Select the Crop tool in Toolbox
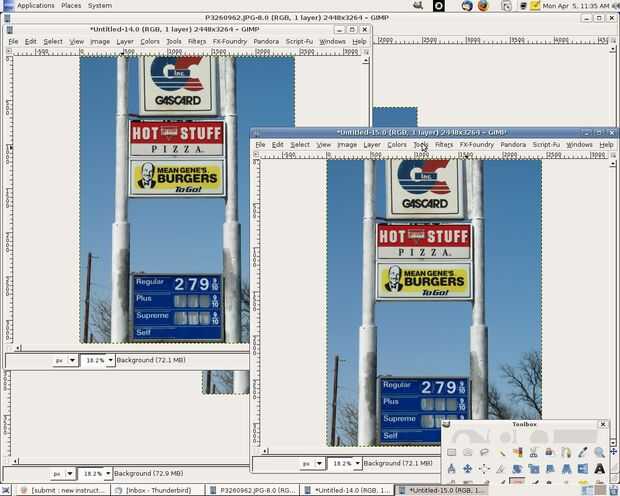 (501, 469)
